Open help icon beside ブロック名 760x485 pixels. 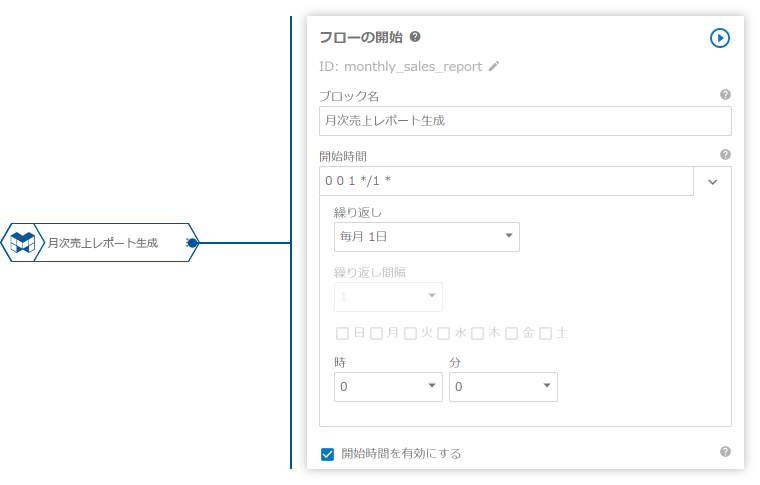click(x=725, y=94)
